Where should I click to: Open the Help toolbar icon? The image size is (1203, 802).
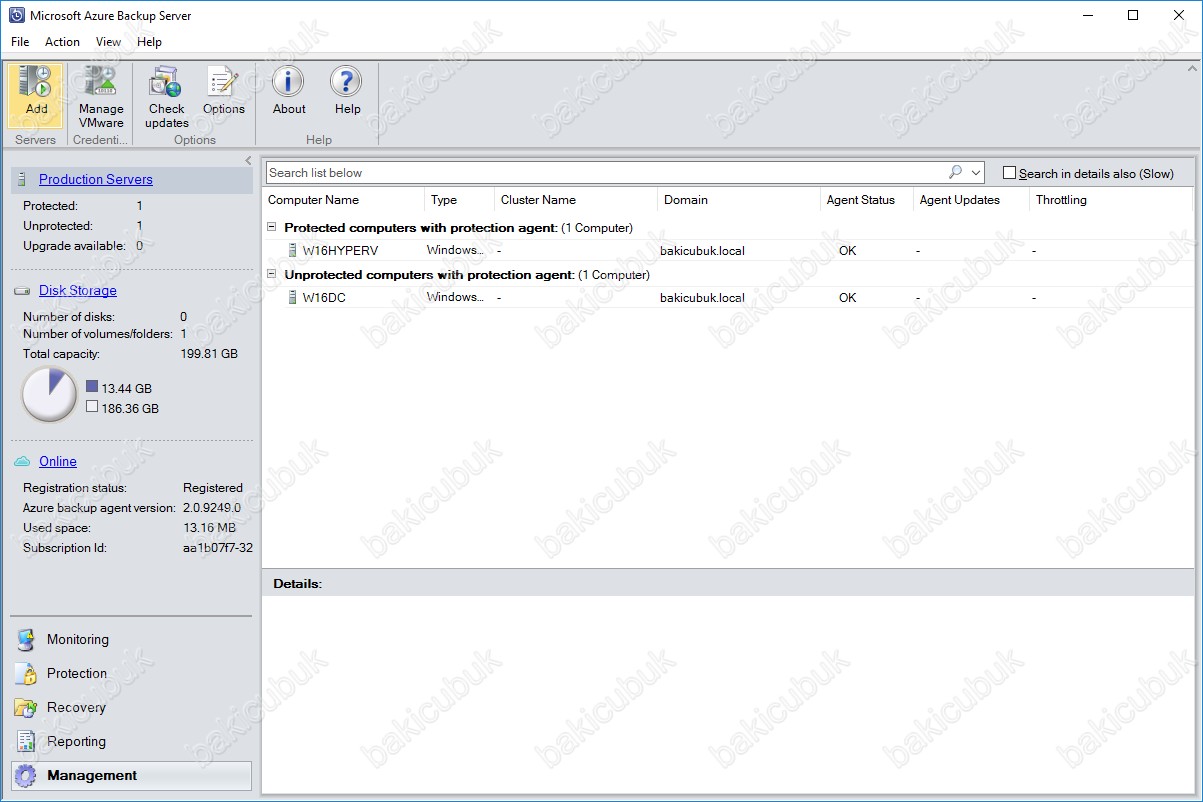click(x=347, y=82)
